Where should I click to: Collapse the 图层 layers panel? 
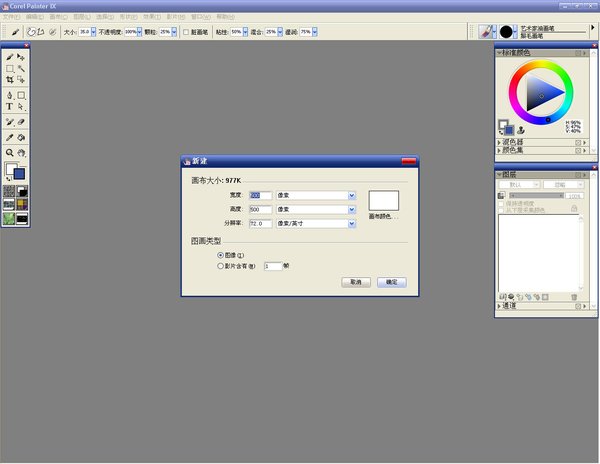(x=499, y=174)
